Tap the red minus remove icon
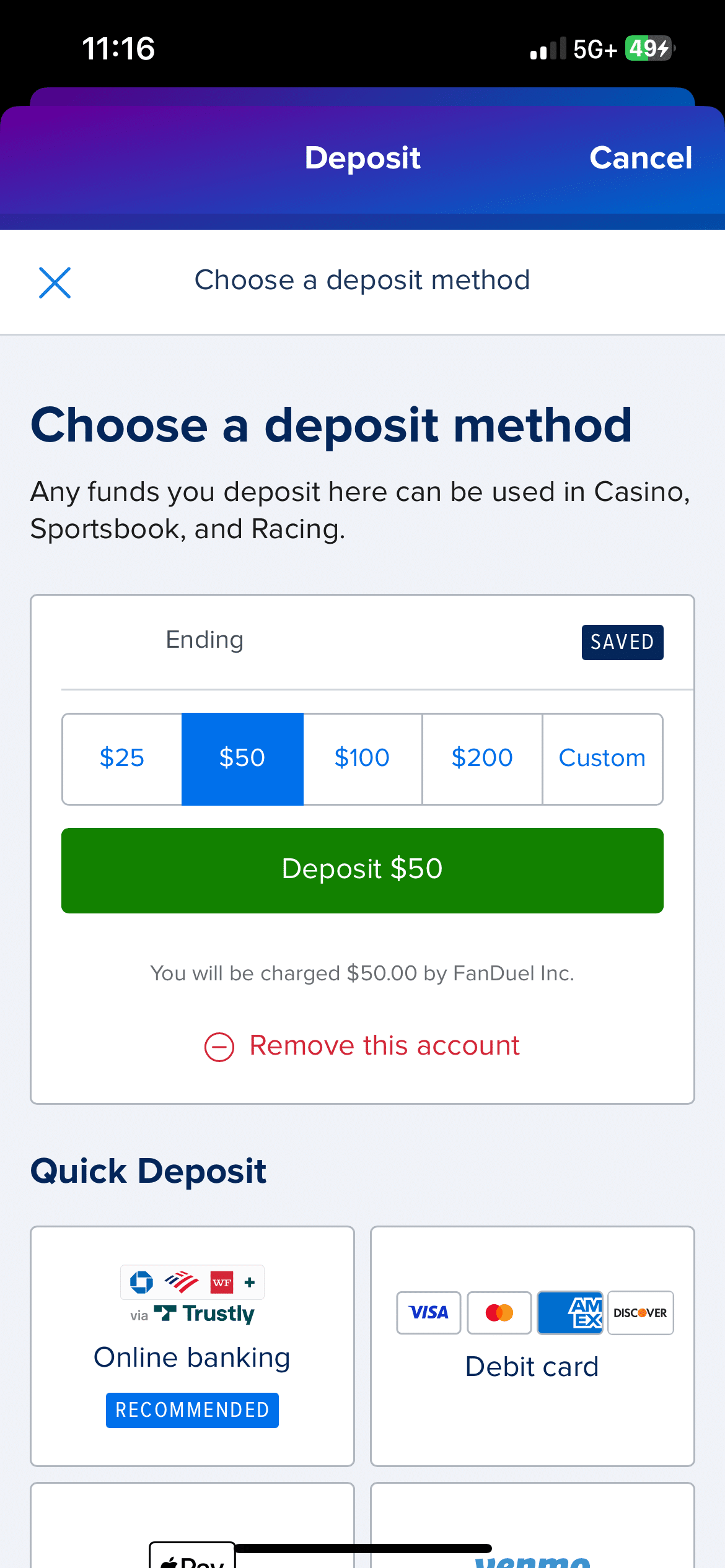725x1568 pixels. pyautogui.click(x=219, y=1047)
